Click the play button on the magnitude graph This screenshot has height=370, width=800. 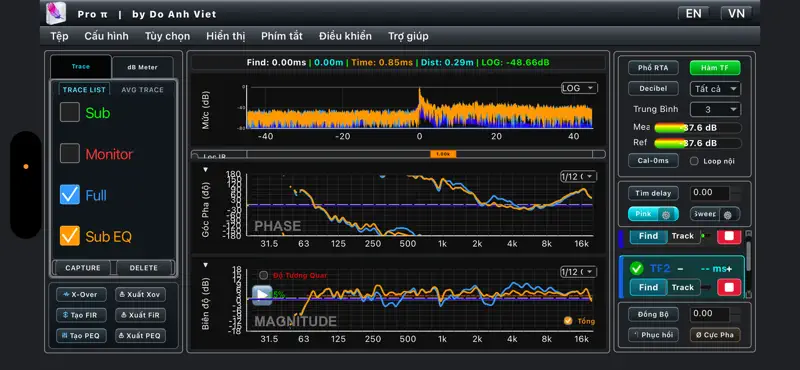tap(262, 294)
